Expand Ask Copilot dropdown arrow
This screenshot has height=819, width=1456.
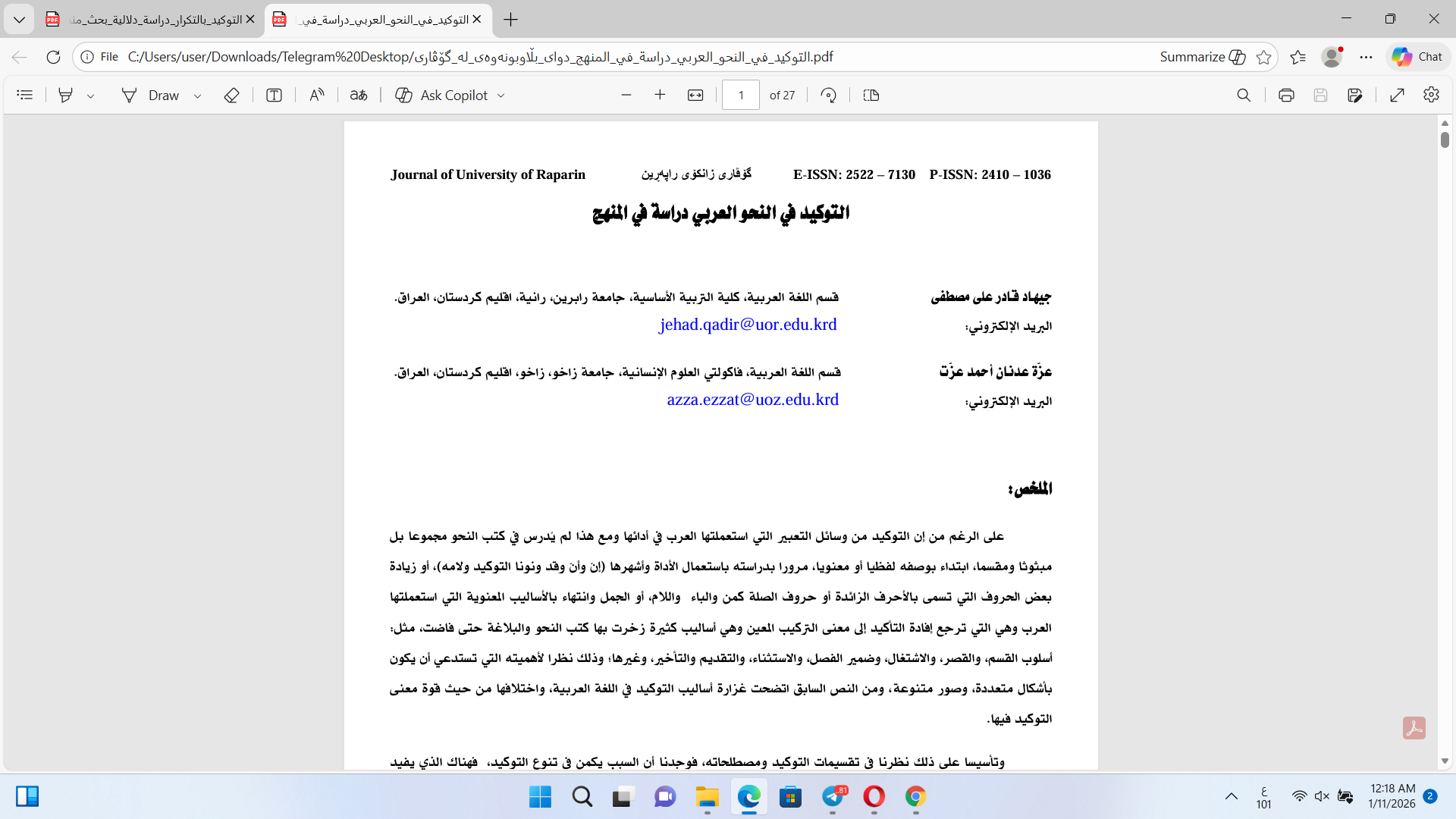[x=500, y=96]
